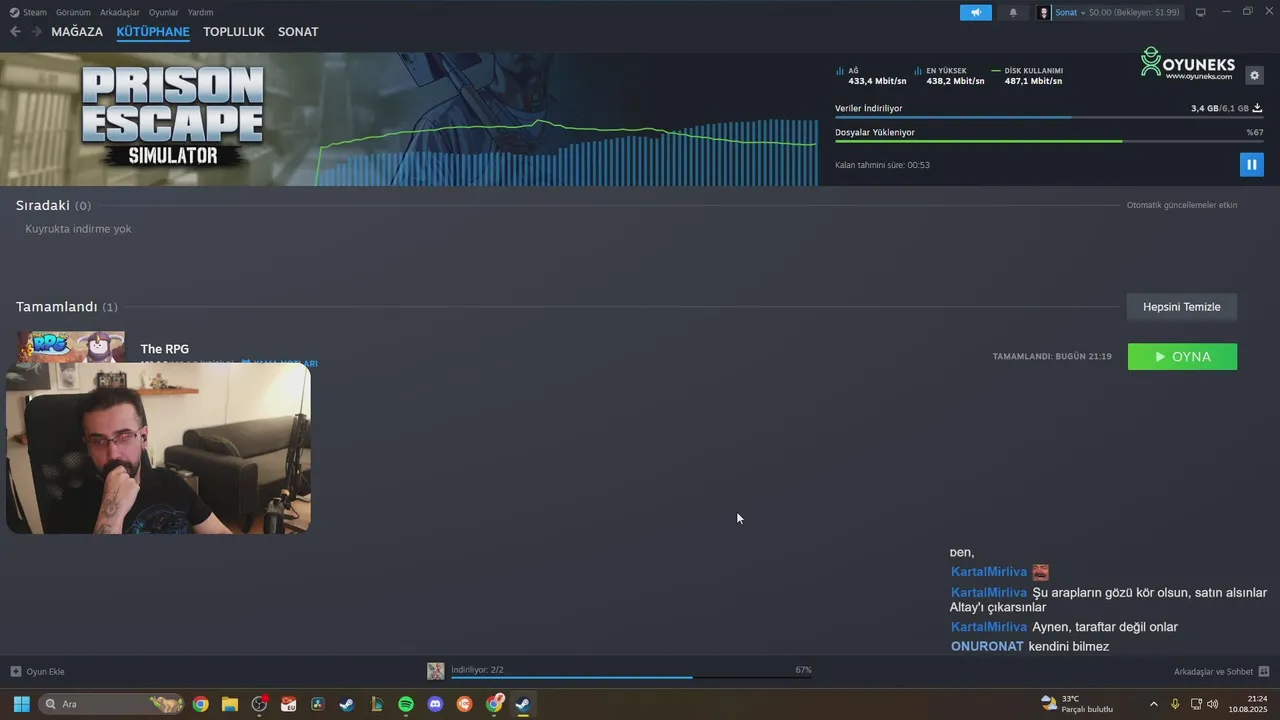Click the EN YÜKSEK 438,2 Mbit/sn stat

(949, 76)
